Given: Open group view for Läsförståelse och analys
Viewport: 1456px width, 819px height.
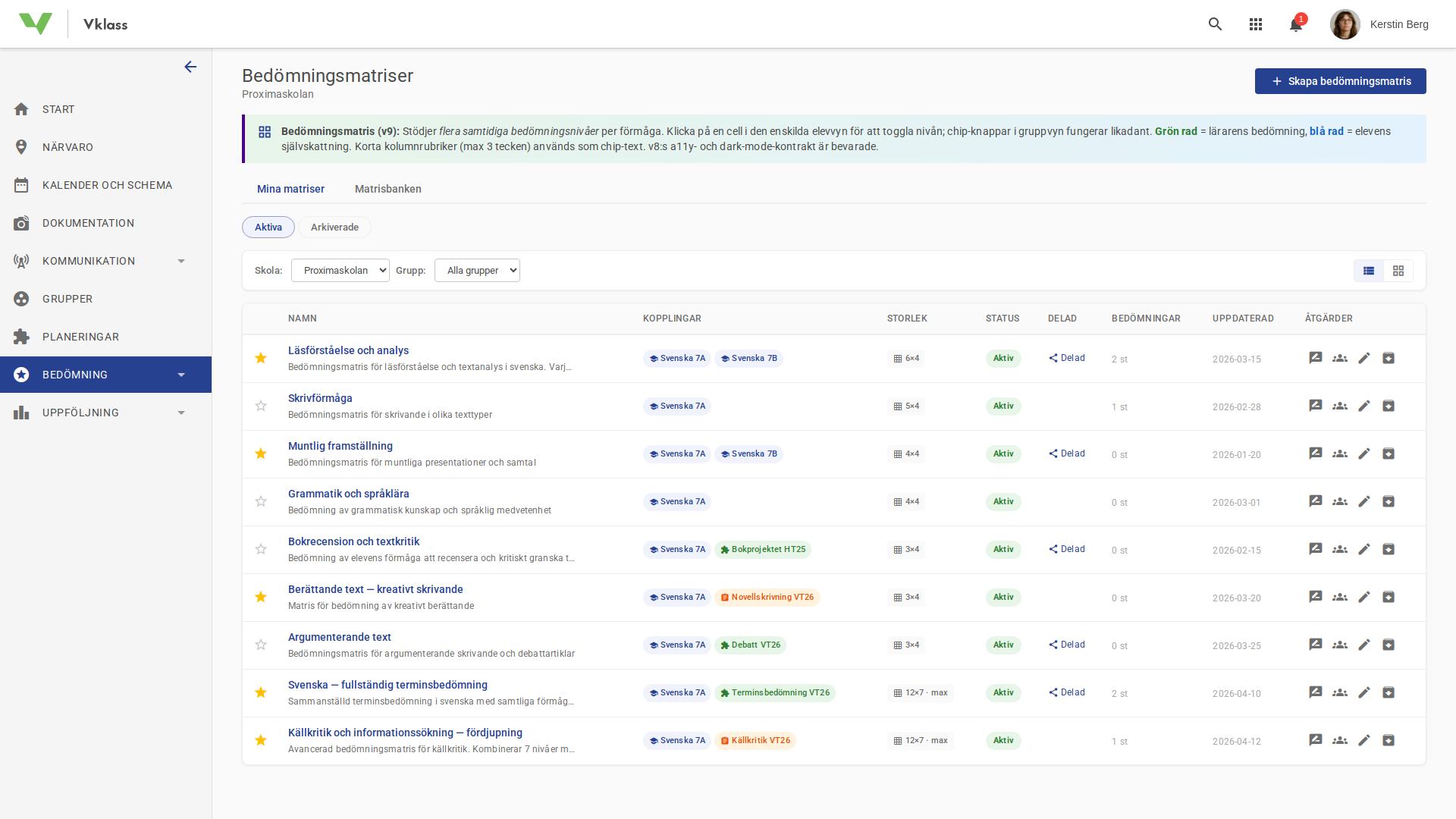Looking at the screenshot, I should (1340, 358).
